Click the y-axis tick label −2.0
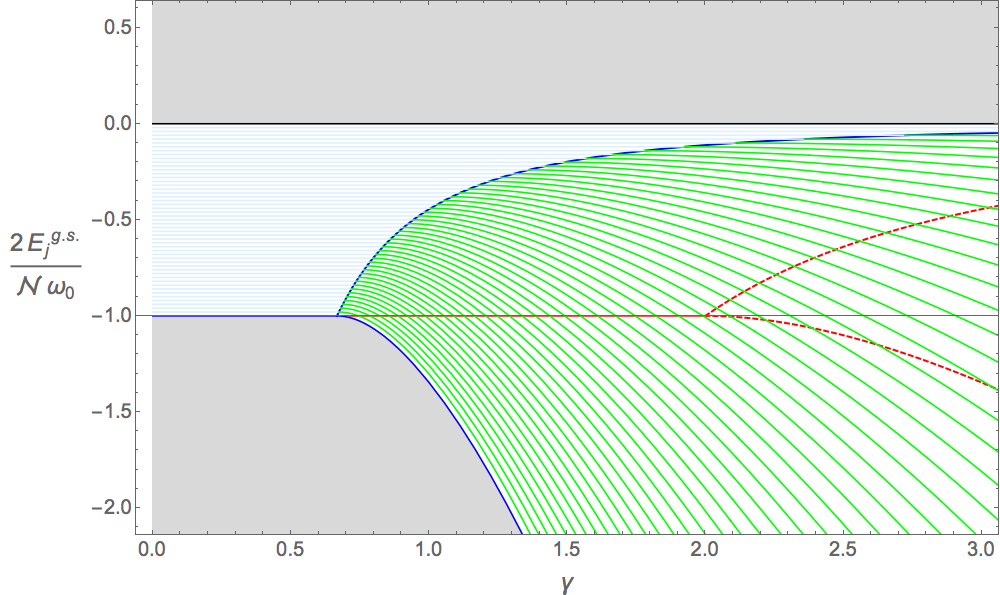Viewport: 1000px width, 595px height. point(111,508)
